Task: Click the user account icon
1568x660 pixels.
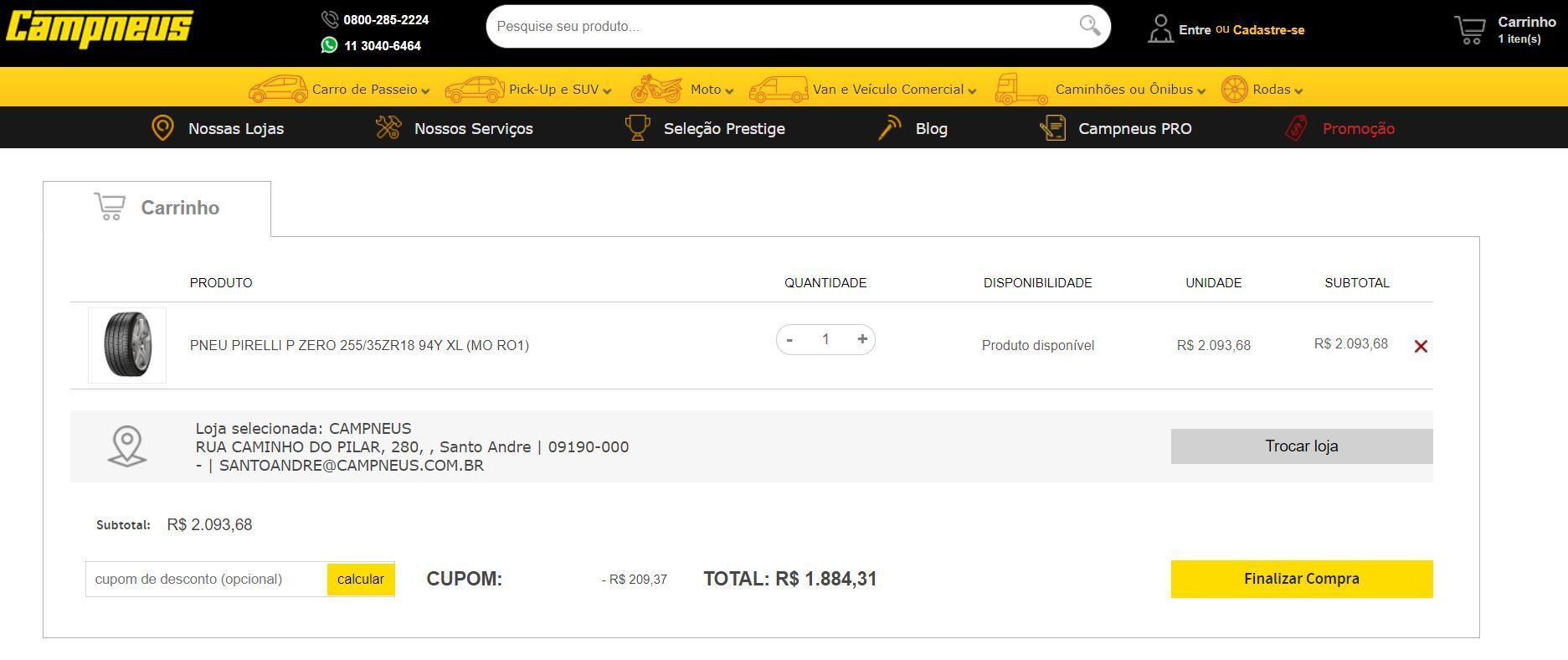Action: [1160, 28]
